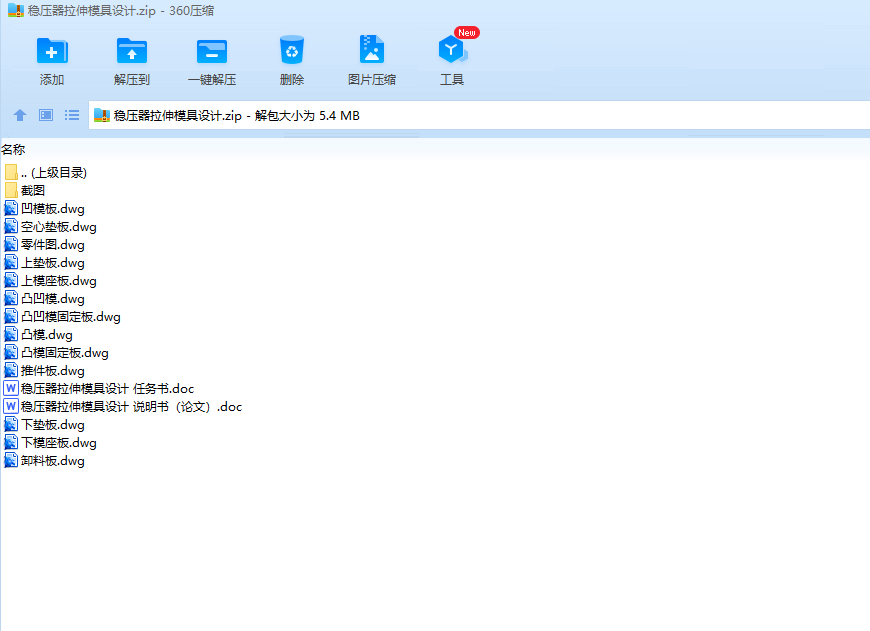
Task: Click the dwg icon of 卸料板.dwg
Action: pyautogui.click(x=11, y=461)
